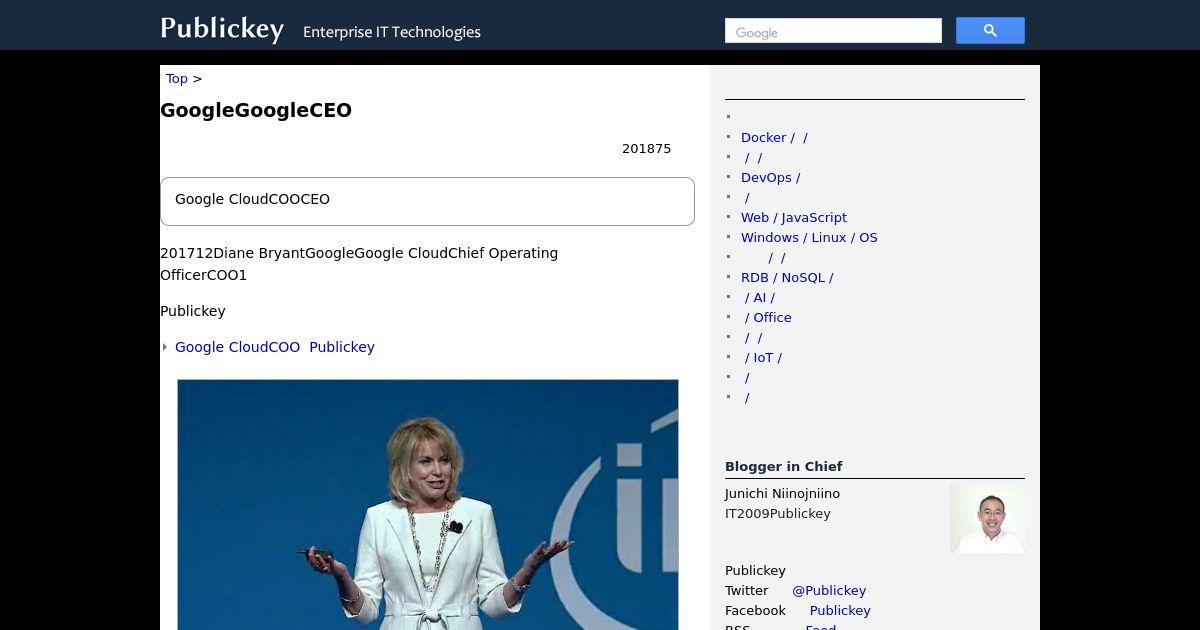Open the Web / JavaScript category
The image size is (1200, 630).
pos(794,217)
